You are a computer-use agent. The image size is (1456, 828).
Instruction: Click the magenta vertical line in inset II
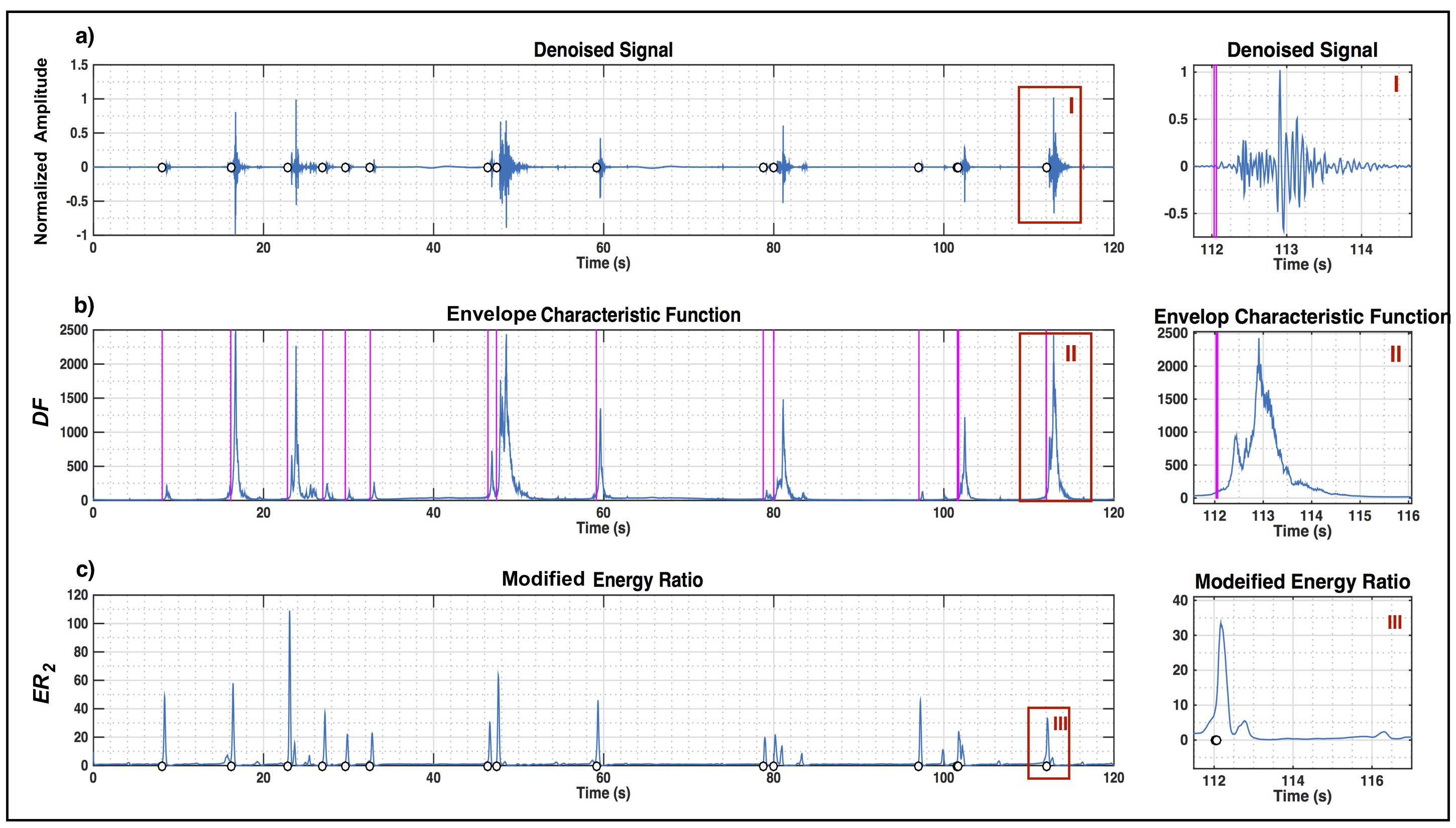click(x=1217, y=415)
